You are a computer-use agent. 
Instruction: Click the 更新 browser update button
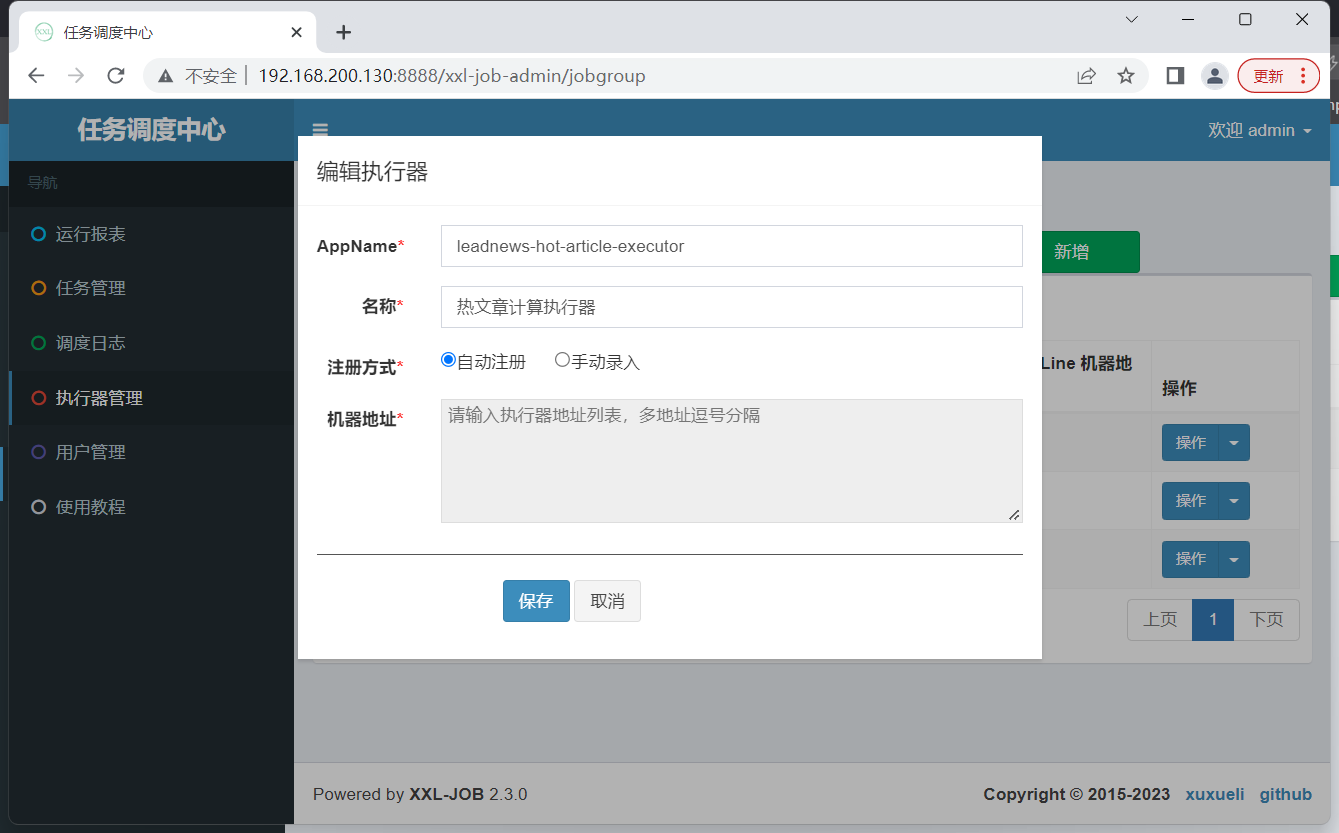1279,76
